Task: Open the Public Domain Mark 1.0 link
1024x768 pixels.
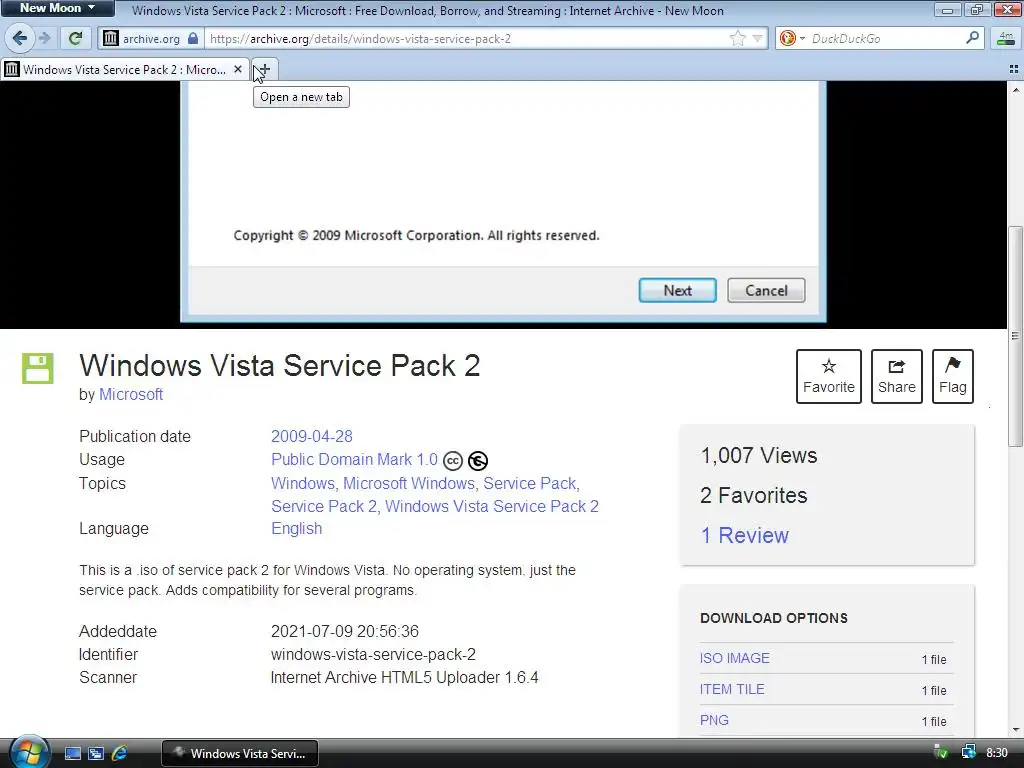Action: pos(354,460)
